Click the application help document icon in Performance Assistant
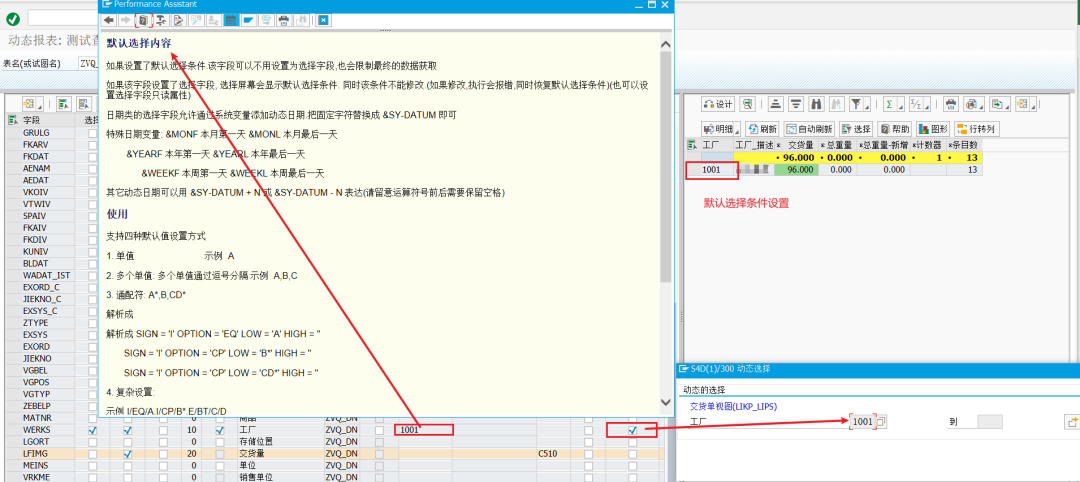This screenshot has width=1080, height=482. coord(143,20)
